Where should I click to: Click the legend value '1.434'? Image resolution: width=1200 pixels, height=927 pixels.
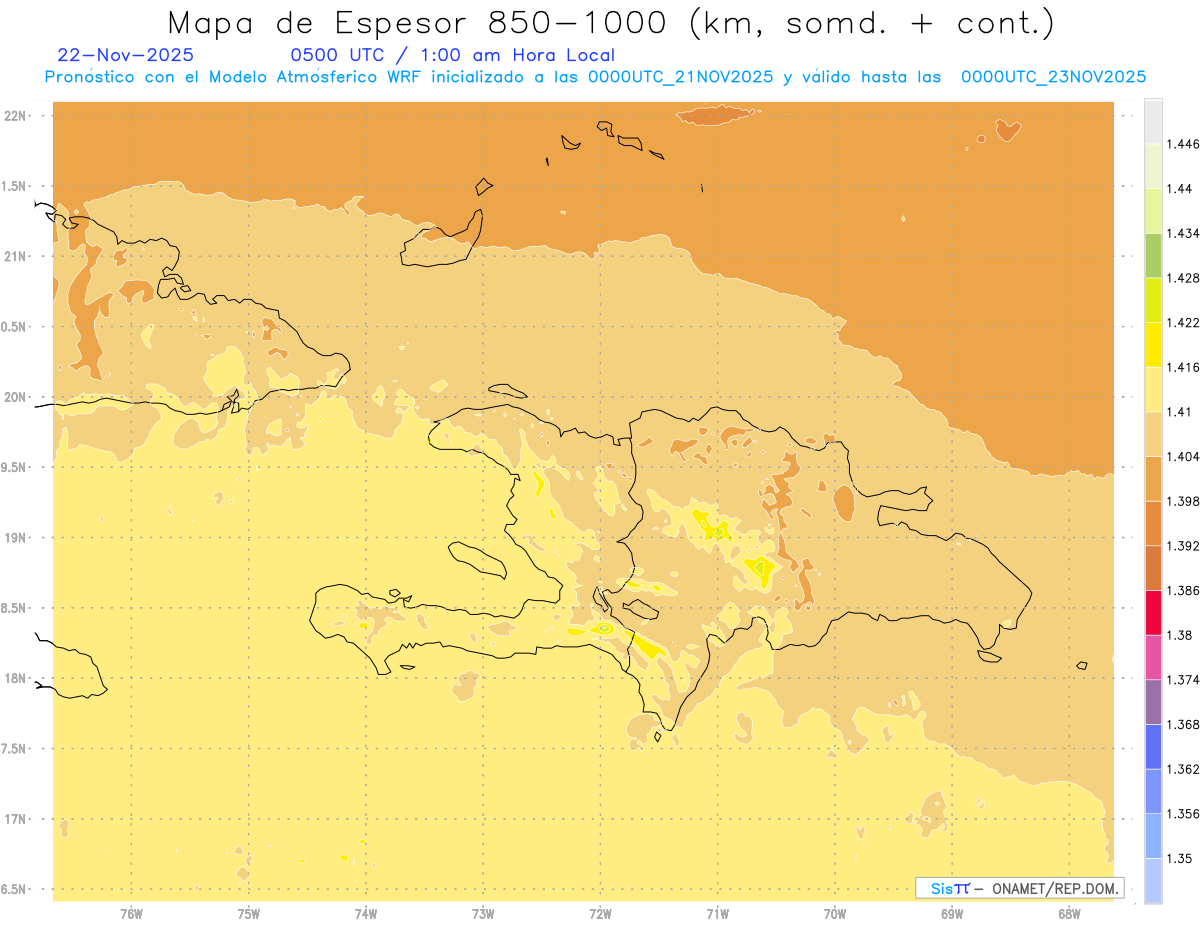coord(1184,234)
